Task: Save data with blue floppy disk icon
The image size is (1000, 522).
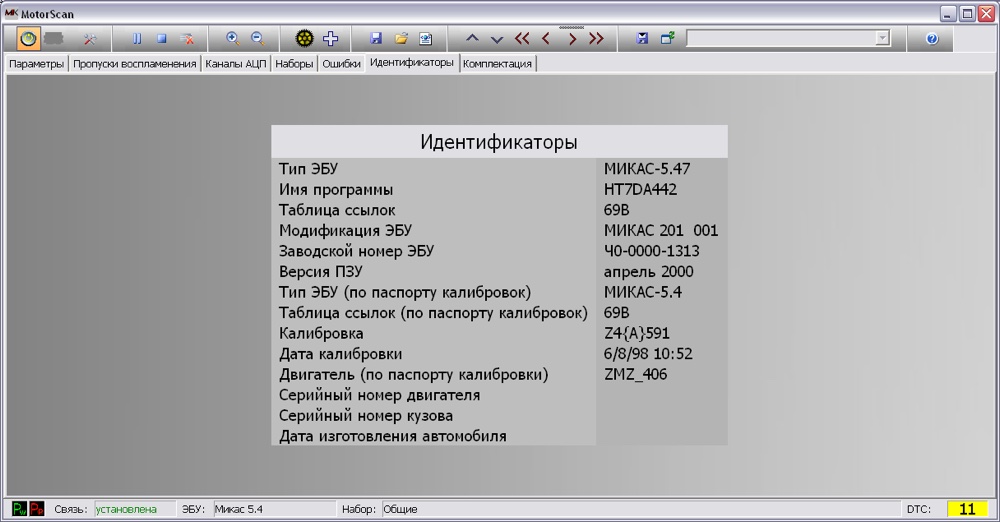Action: (x=376, y=39)
